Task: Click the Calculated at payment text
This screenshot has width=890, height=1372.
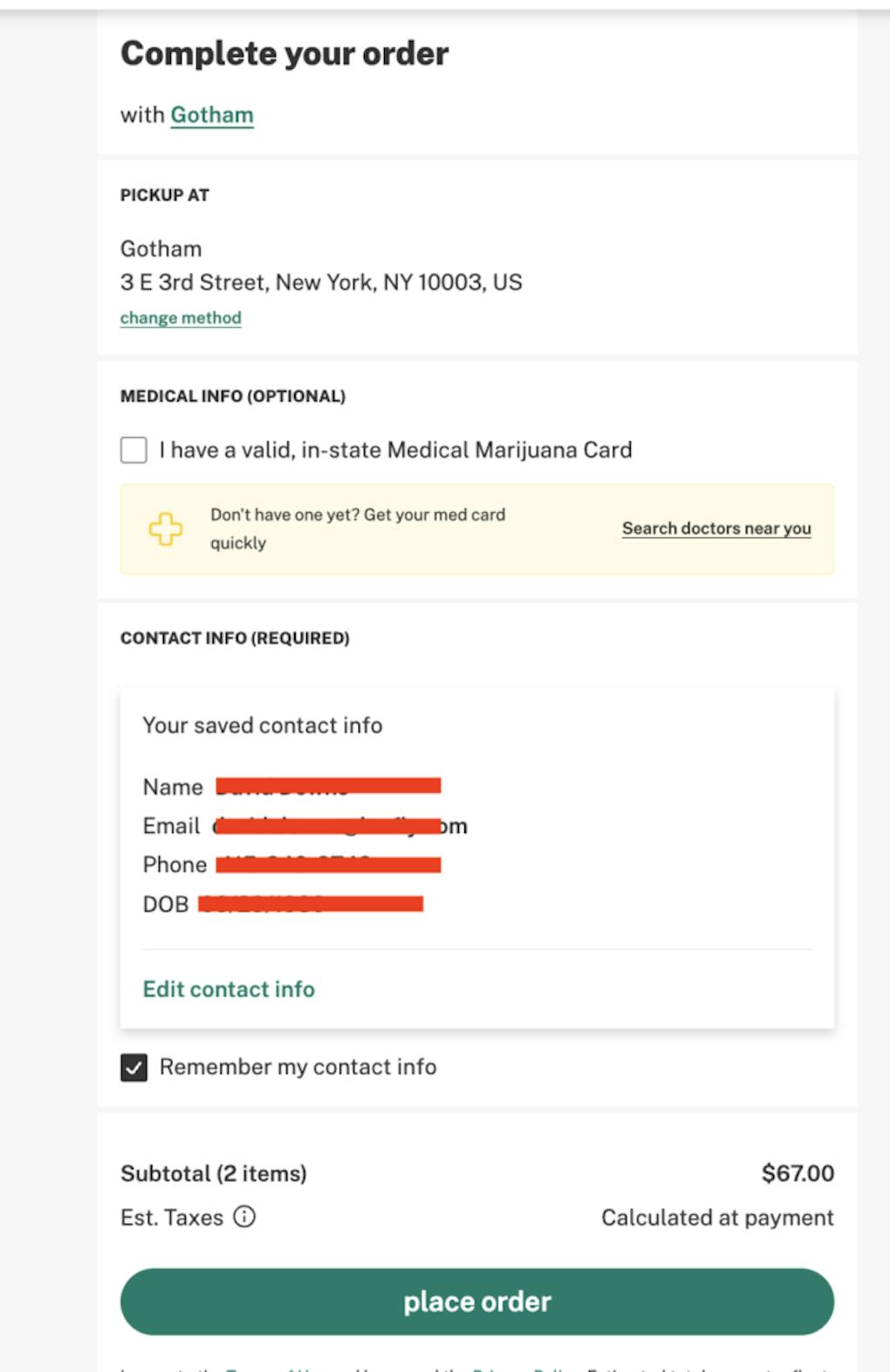Action: [x=717, y=1218]
